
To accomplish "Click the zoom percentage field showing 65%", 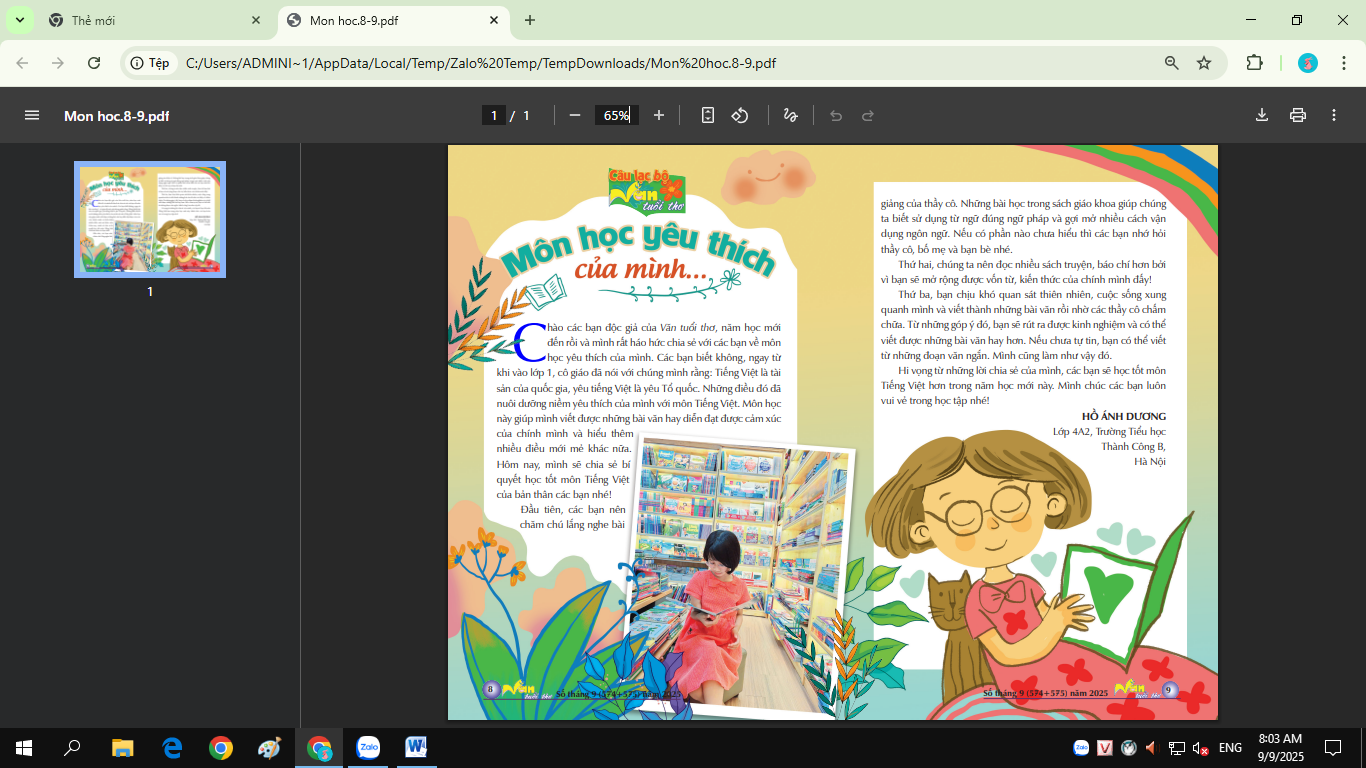I will pyautogui.click(x=616, y=115).
